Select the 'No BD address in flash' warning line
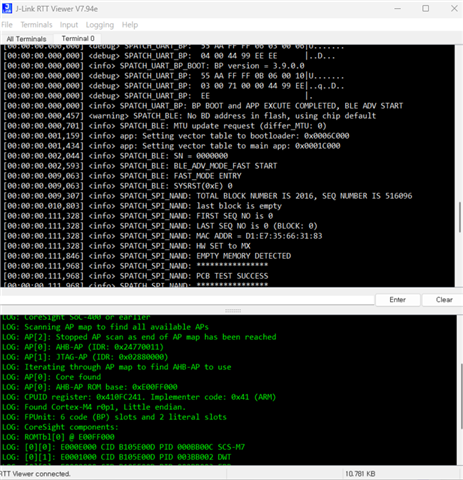The height and width of the screenshot is (480, 463). pyautogui.click(x=190, y=116)
